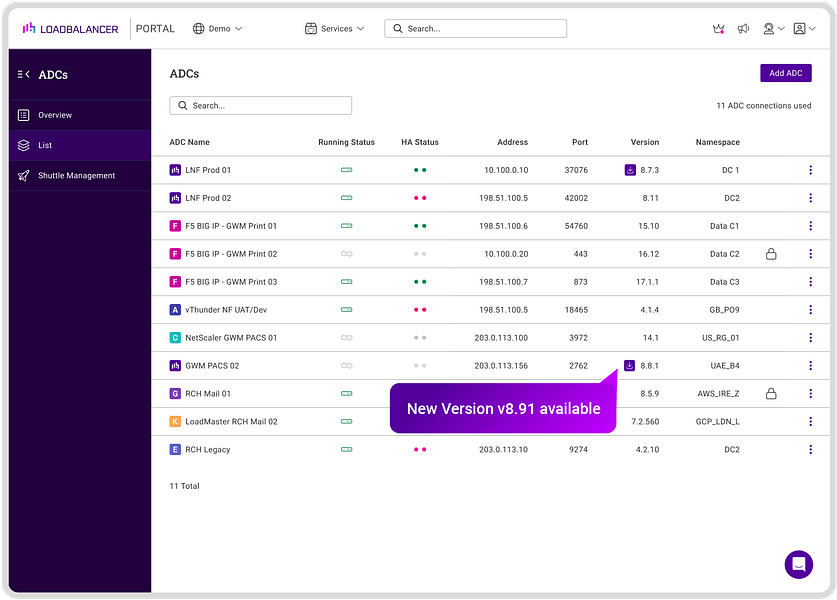
Task: Click inside the ADC search field
Action: coord(260,105)
